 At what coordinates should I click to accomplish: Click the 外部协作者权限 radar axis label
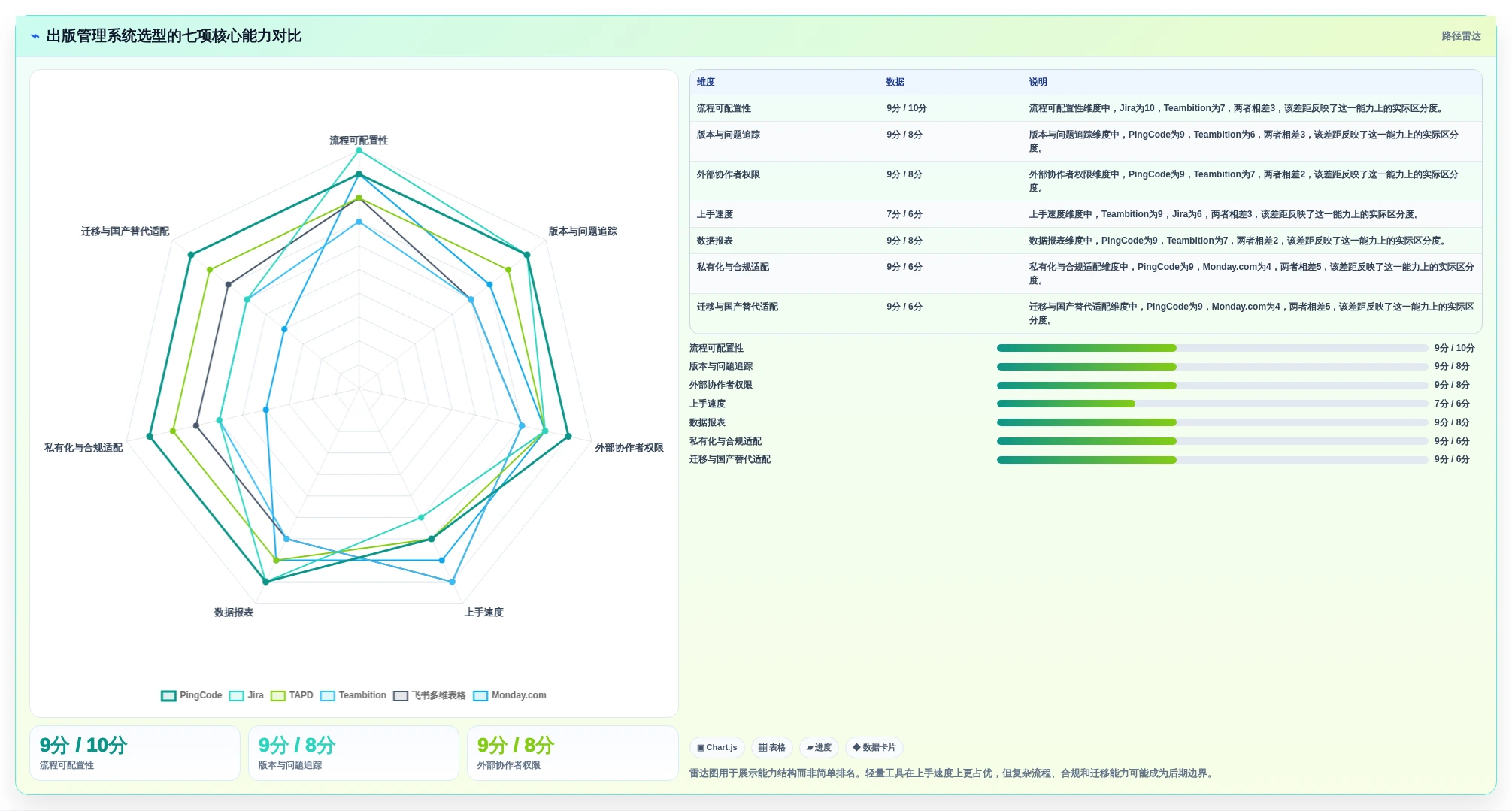[x=629, y=448]
